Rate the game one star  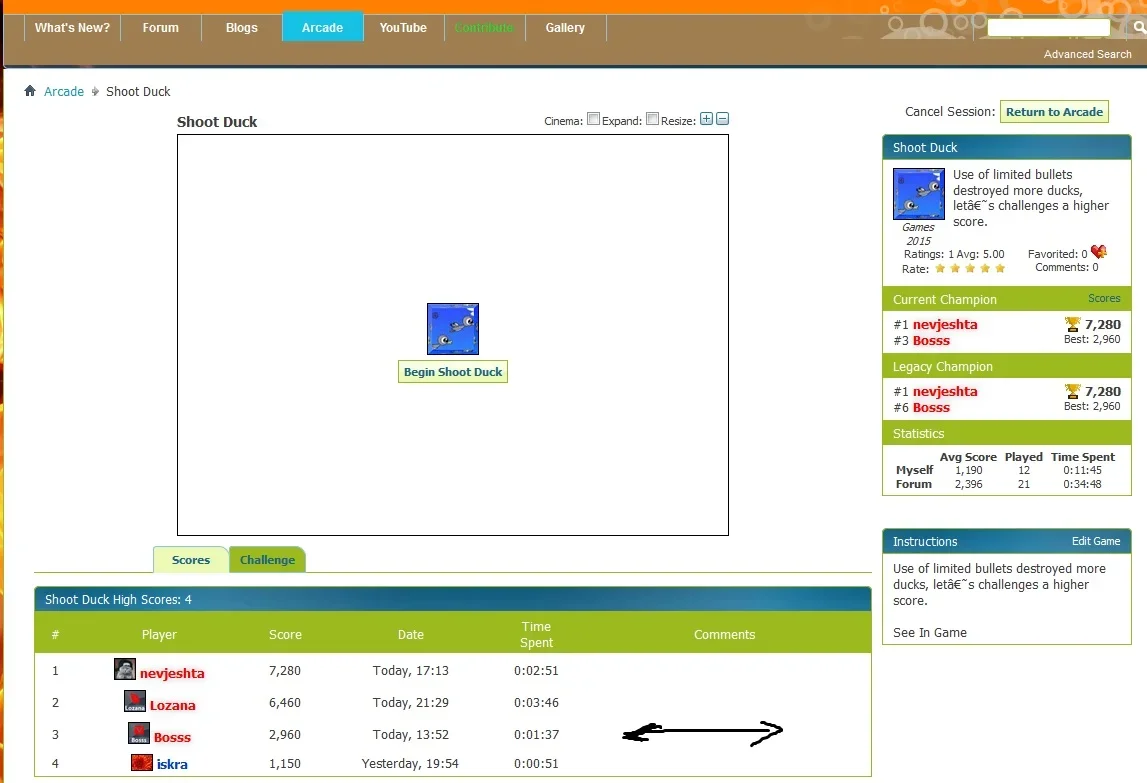pos(940,269)
